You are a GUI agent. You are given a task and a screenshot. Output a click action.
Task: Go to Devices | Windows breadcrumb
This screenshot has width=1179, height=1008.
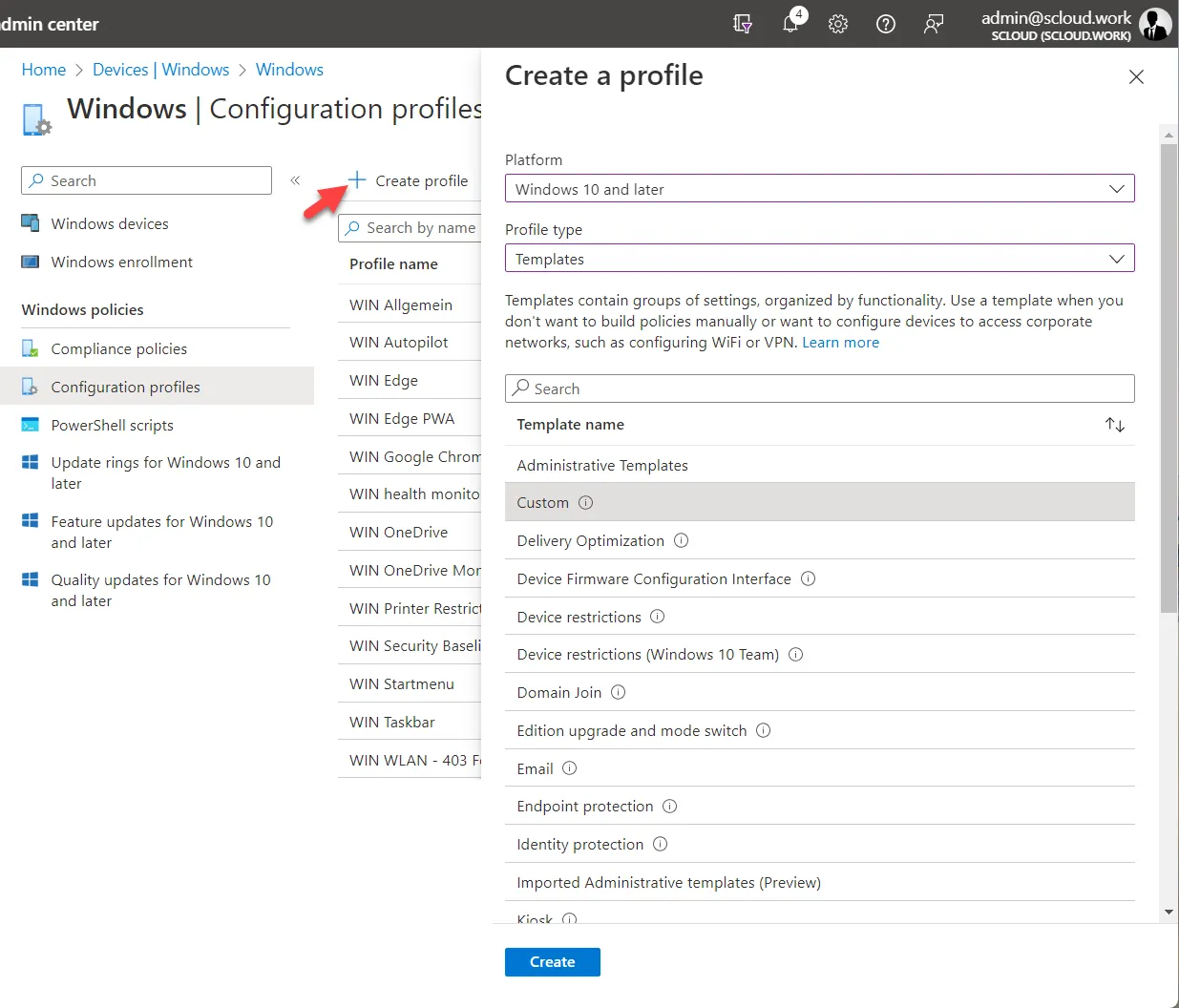(161, 70)
